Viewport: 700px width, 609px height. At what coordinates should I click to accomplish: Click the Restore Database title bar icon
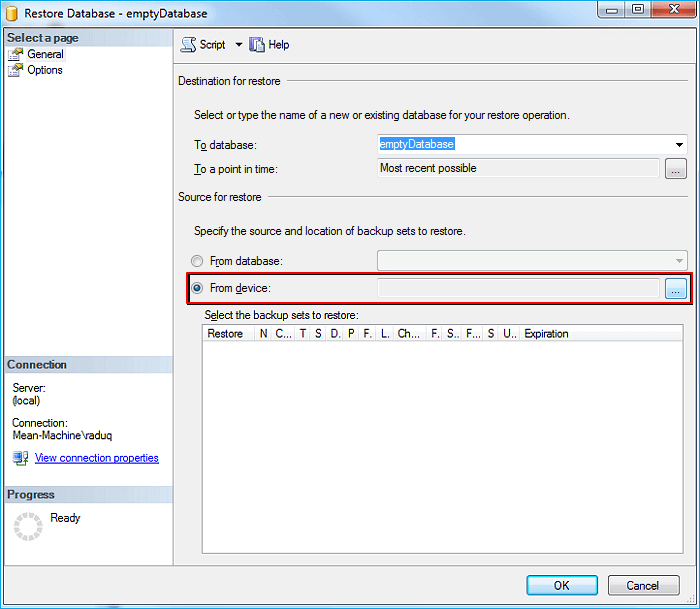coord(12,13)
